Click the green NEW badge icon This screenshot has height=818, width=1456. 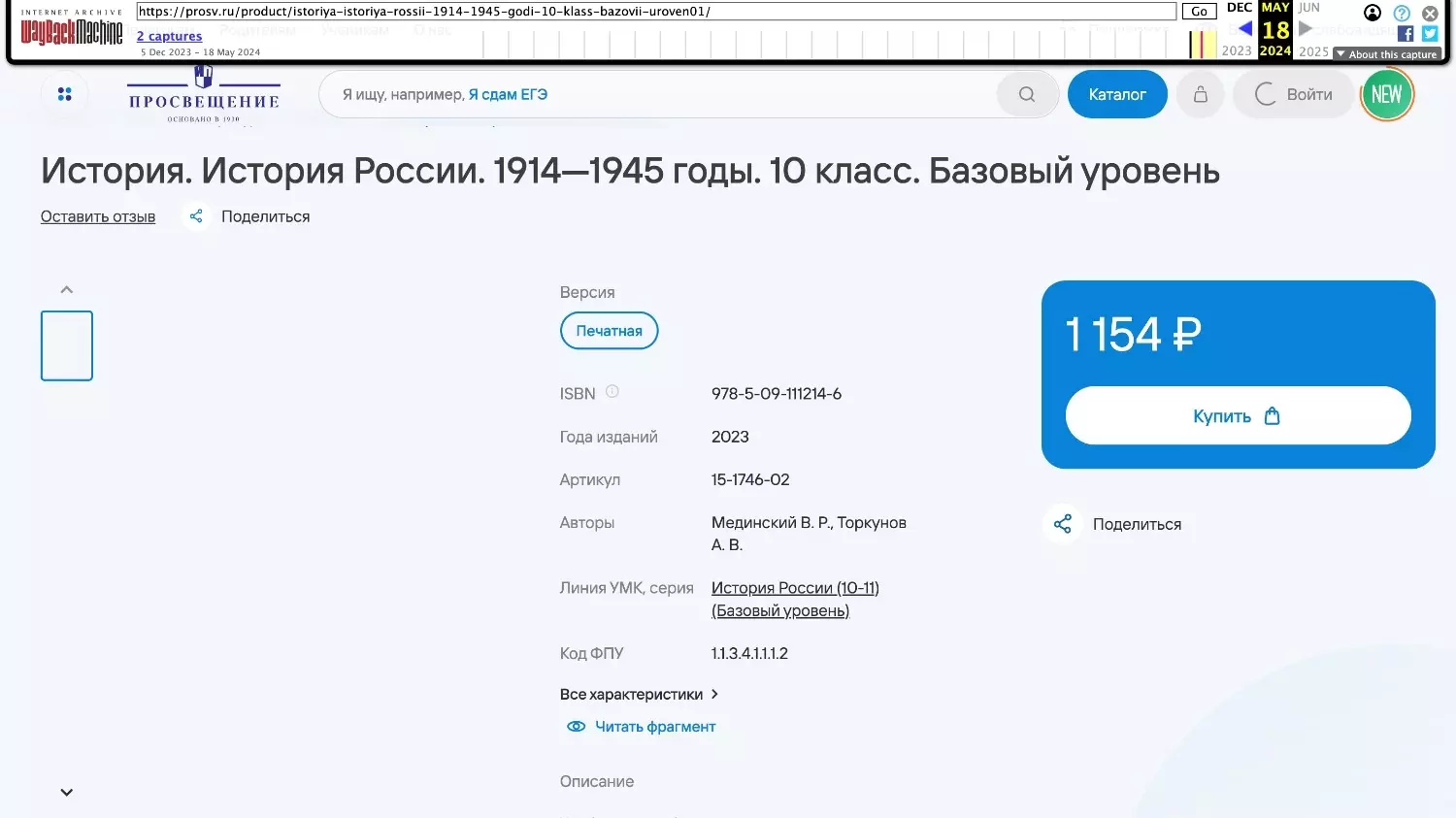pos(1387,94)
